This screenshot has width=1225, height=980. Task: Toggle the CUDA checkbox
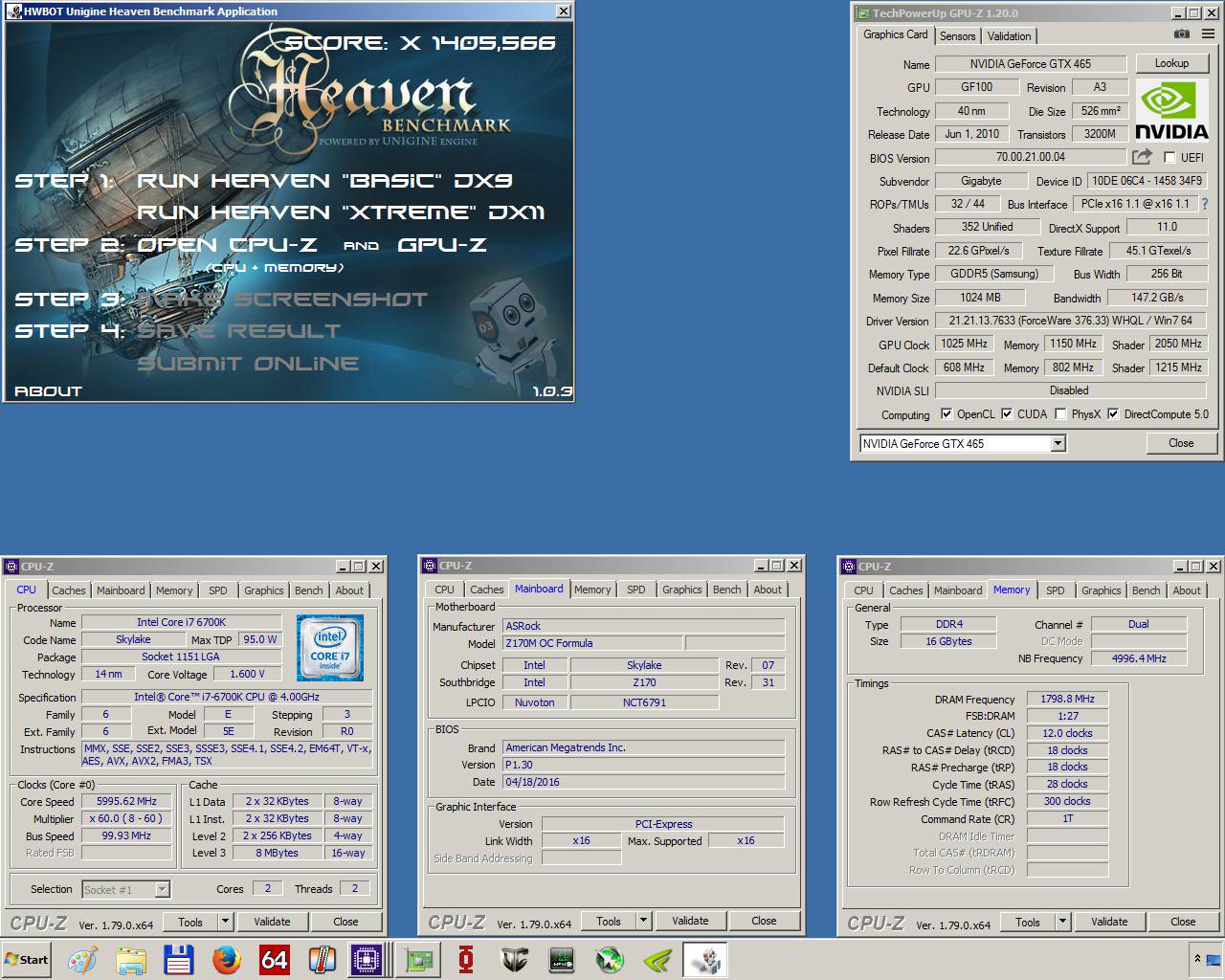[1007, 414]
